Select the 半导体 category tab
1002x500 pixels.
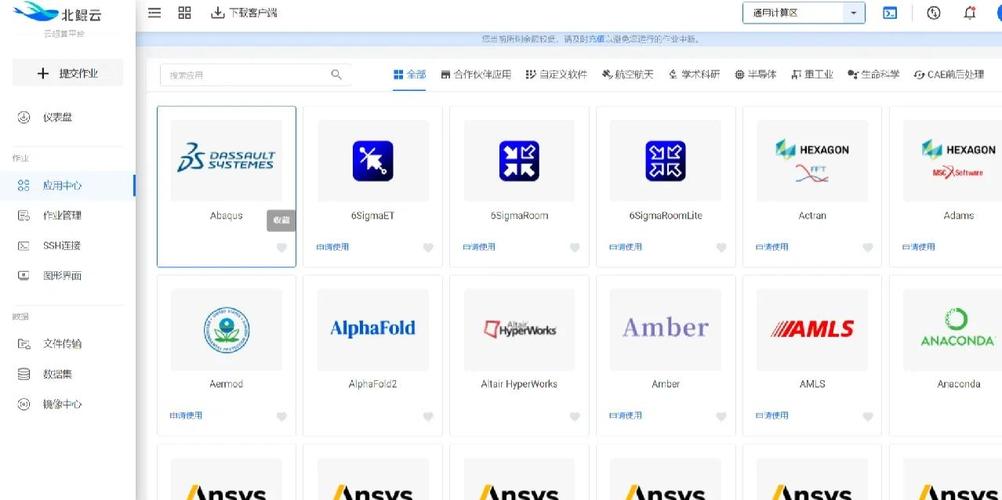[x=755, y=75]
